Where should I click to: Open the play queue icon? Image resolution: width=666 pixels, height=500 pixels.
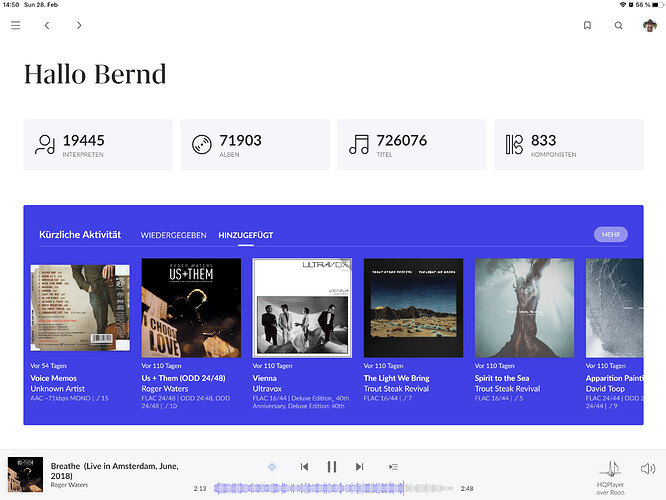click(x=393, y=467)
